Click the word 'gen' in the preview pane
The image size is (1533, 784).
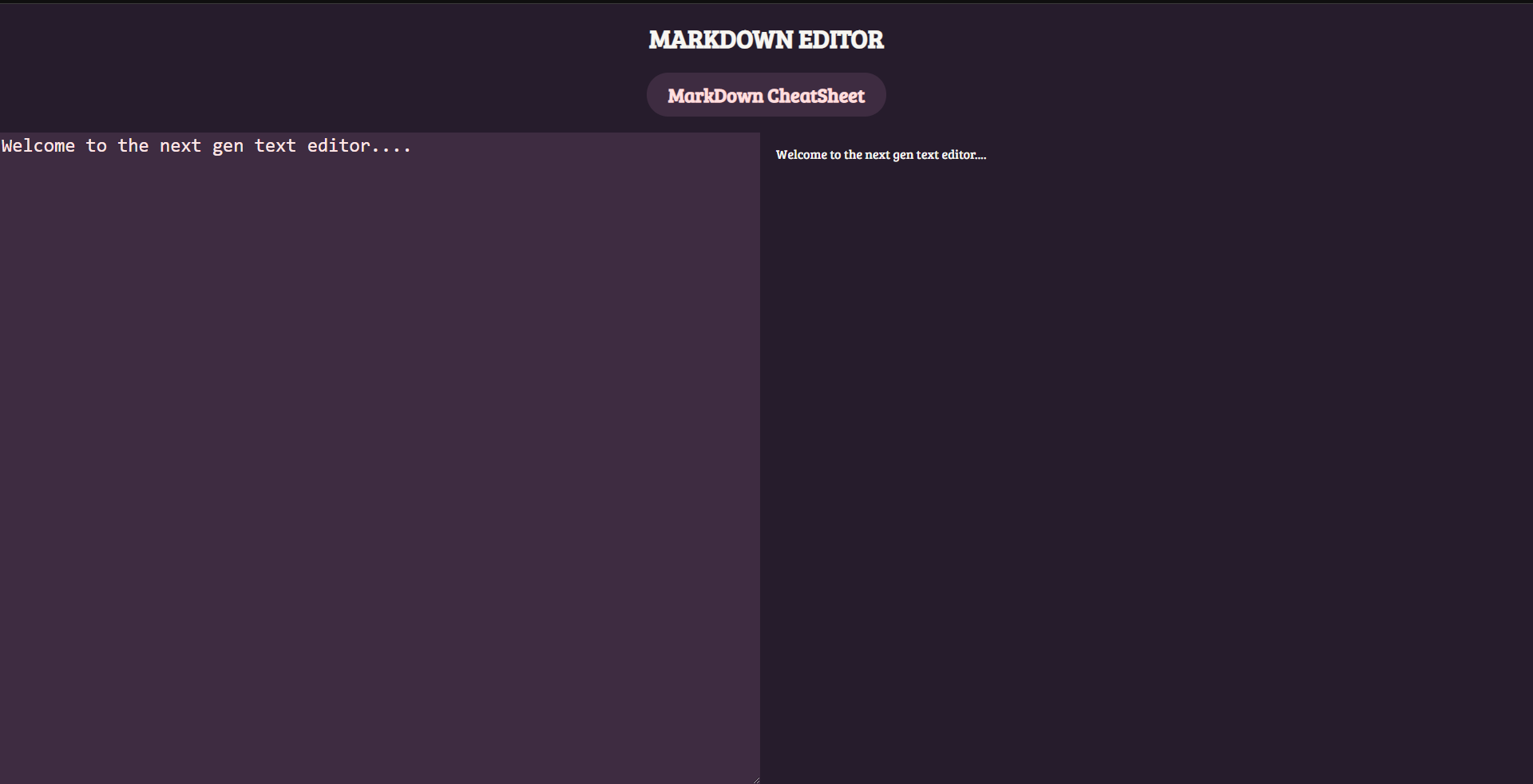(903, 155)
